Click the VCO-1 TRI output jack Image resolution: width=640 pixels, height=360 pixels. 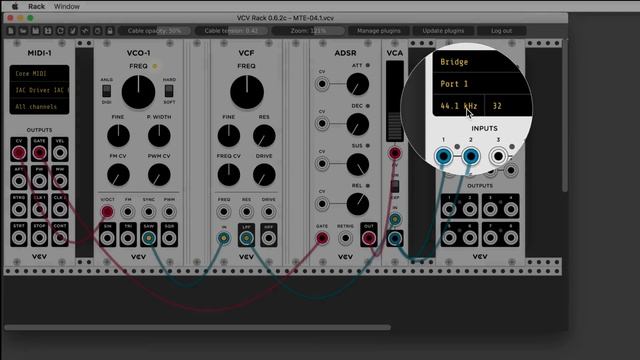click(128, 238)
